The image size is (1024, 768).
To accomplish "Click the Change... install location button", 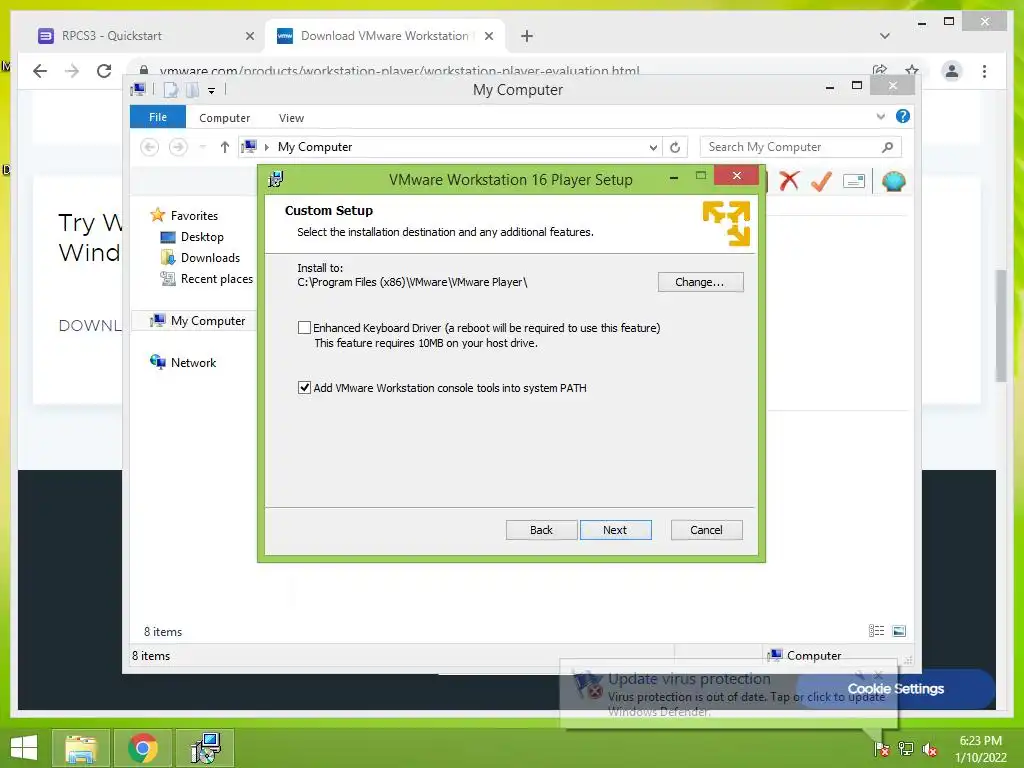I will click(x=700, y=282).
